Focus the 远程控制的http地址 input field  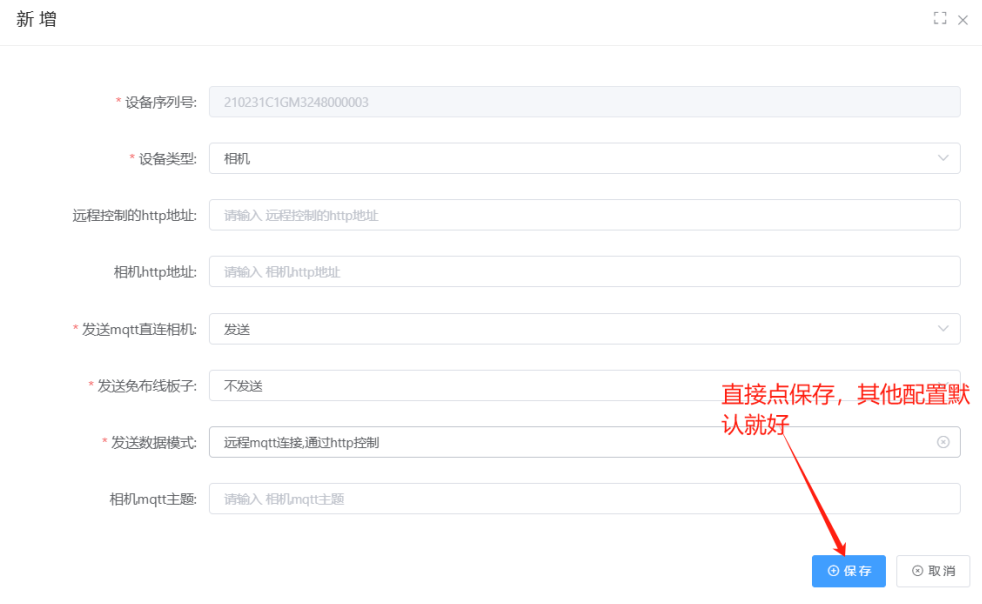[x=584, y=215]
